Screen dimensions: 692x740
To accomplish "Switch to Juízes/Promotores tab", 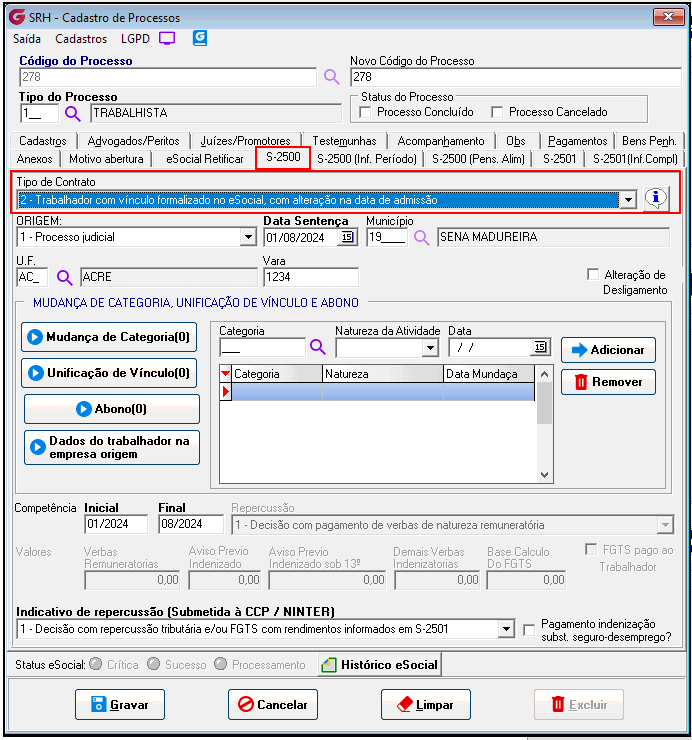I will 245,141.
